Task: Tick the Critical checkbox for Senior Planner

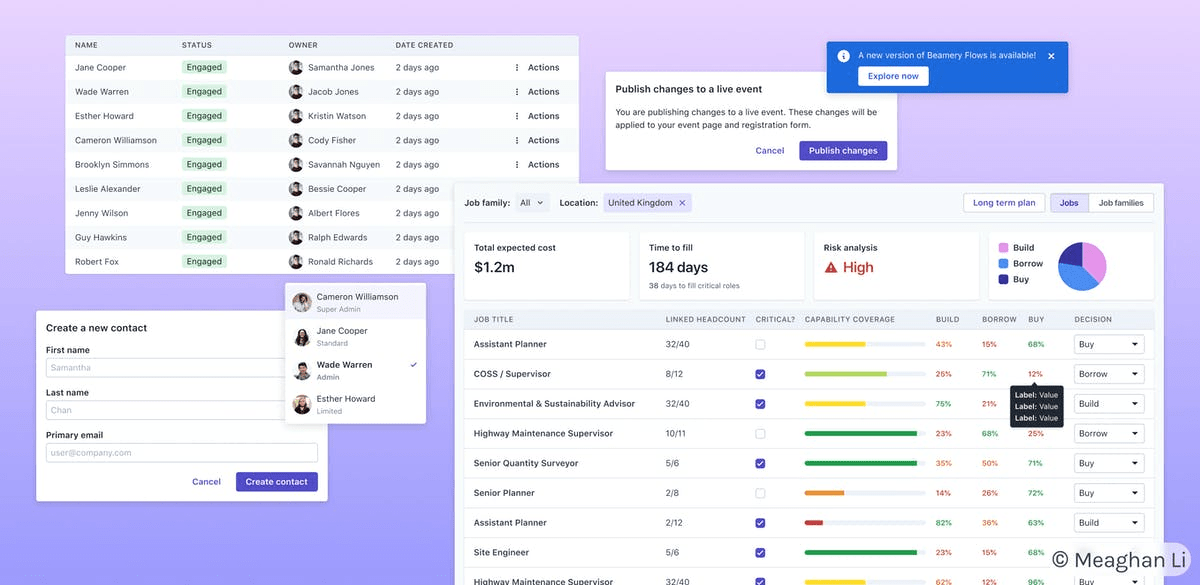Action: pyautogui.click(x=760, y=493)
